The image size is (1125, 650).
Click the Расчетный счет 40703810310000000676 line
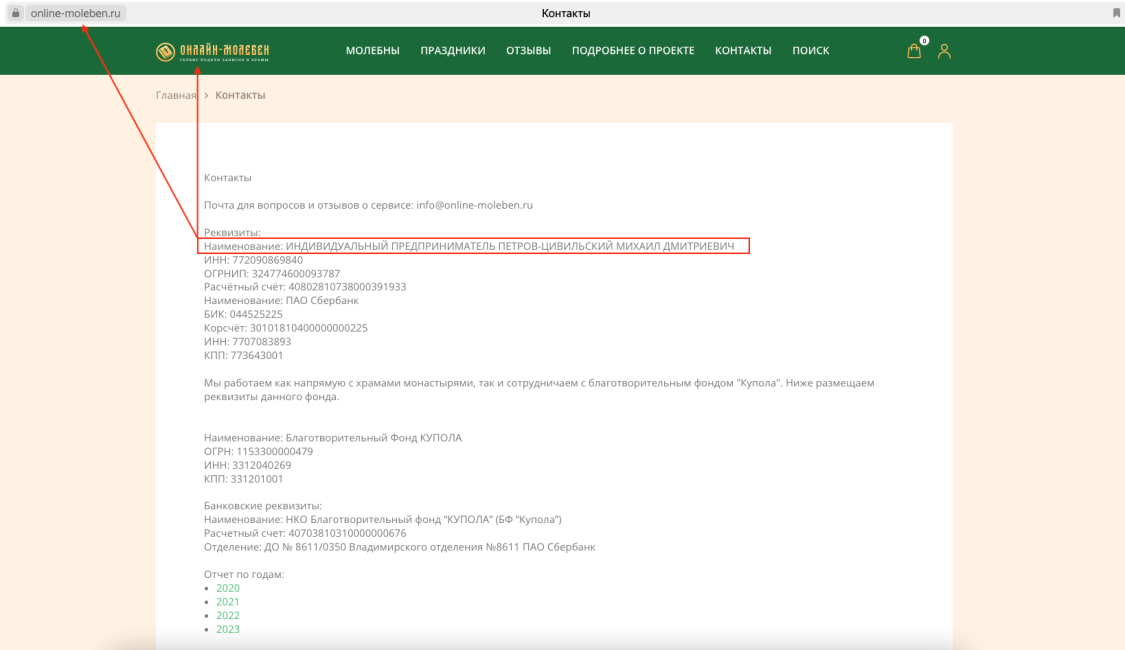pos(305,533)
